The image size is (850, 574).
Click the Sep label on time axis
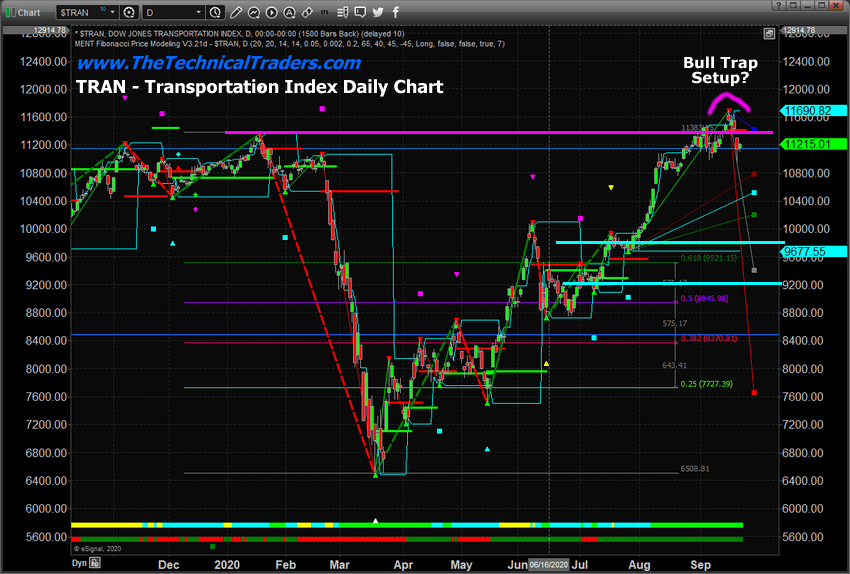(700, 564)
